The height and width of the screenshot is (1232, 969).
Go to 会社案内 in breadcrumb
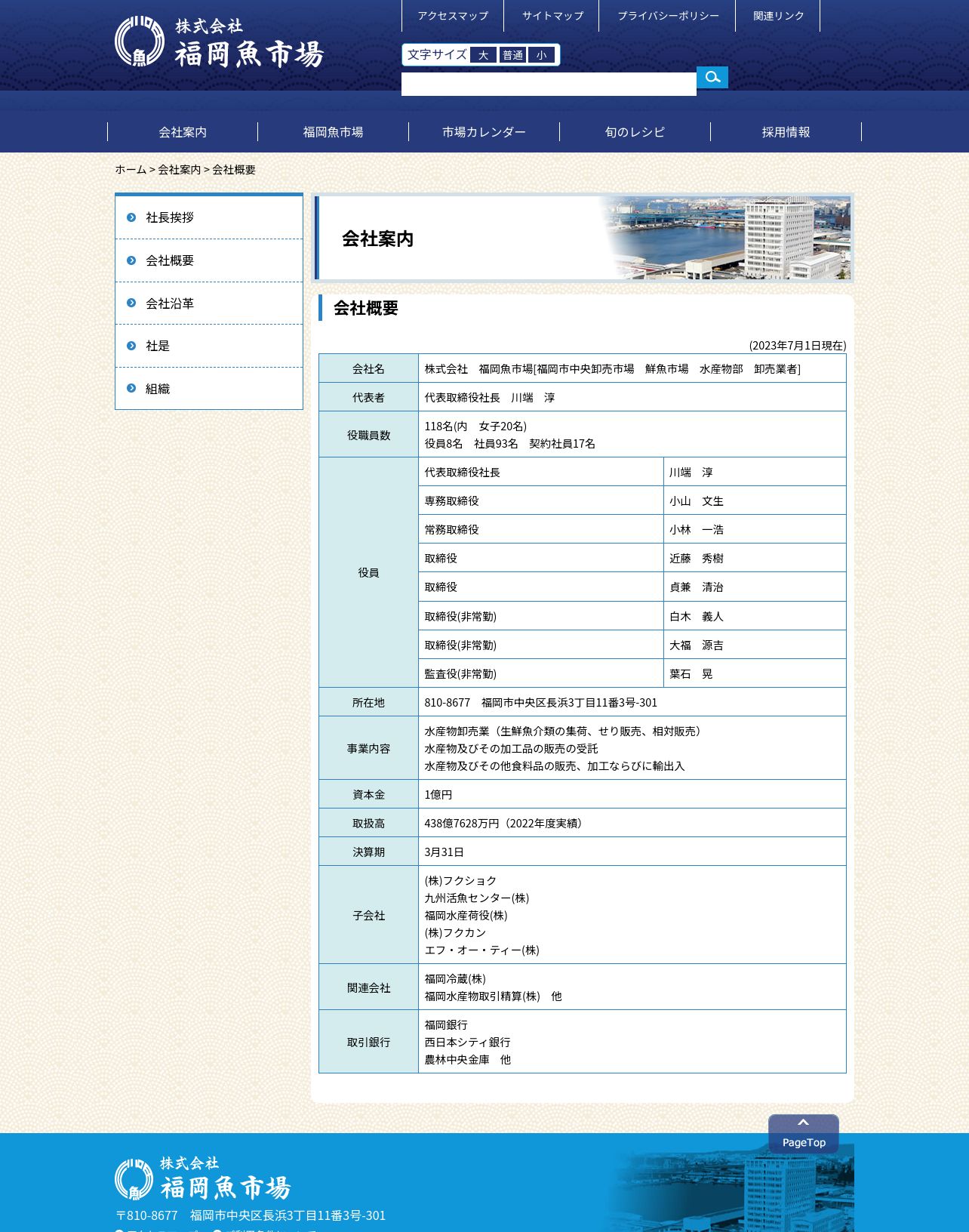click(180, 170)
